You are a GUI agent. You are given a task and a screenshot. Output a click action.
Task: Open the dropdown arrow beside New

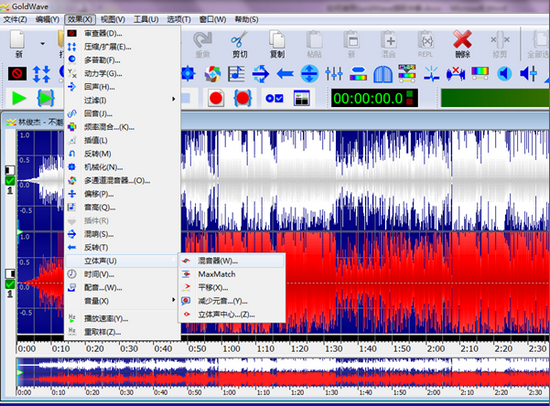(x=42, y=44)
